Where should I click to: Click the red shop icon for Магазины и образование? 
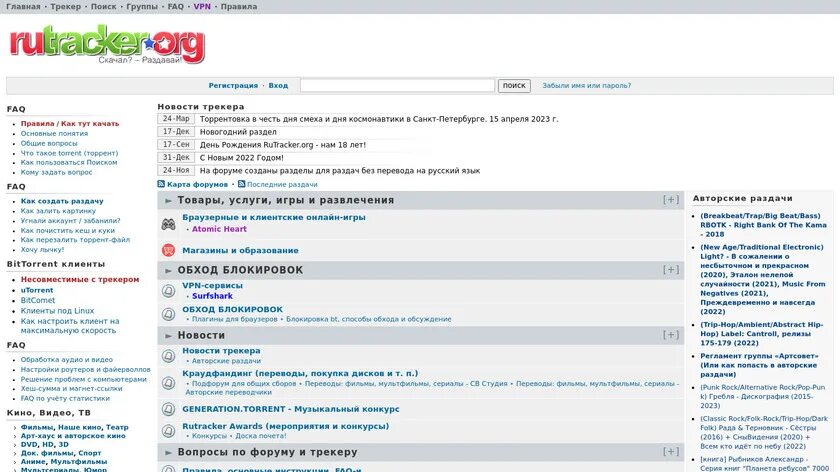click(168, 250)
